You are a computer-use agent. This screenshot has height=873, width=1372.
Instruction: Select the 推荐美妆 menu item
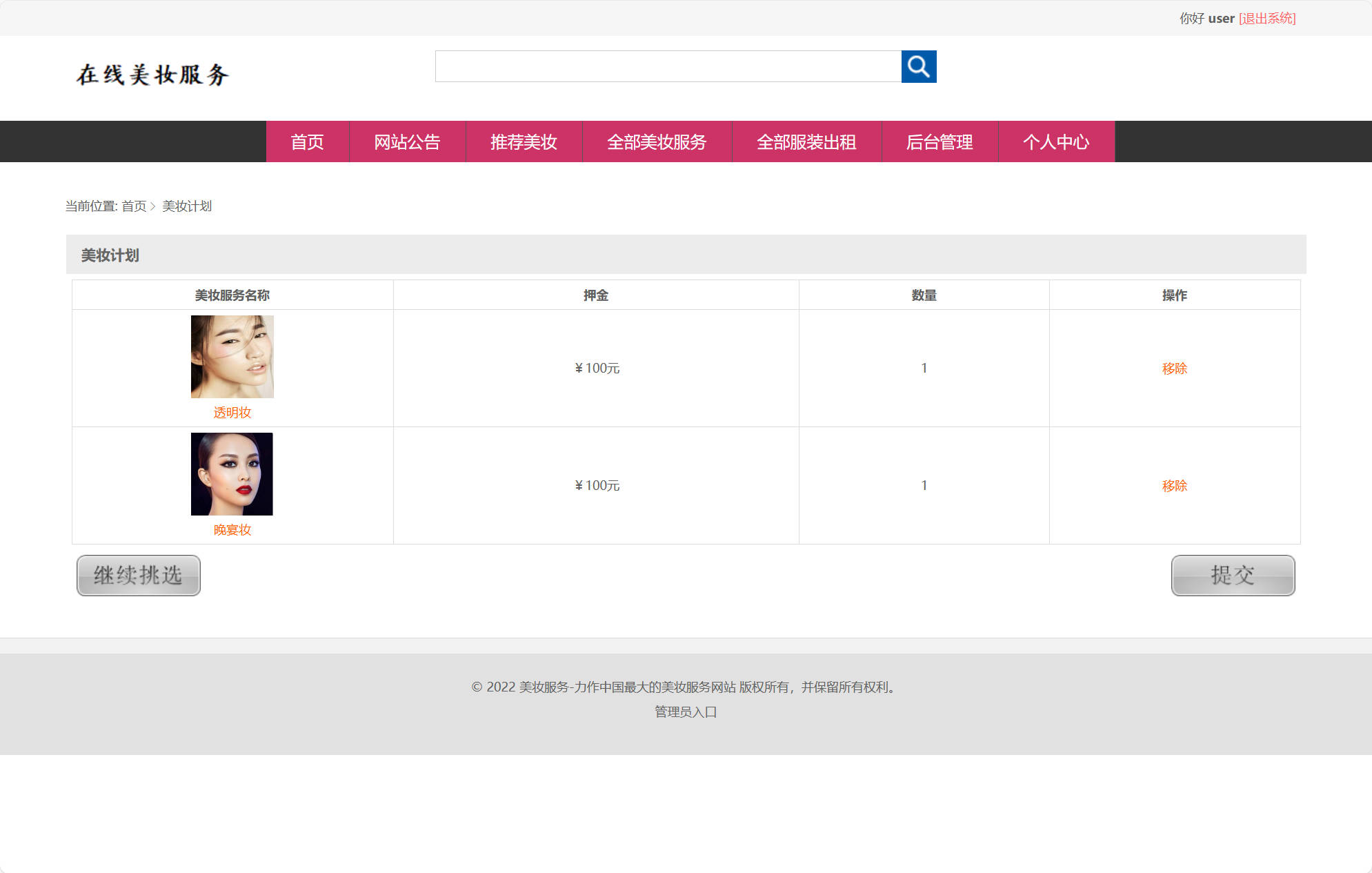coord(524,142)
